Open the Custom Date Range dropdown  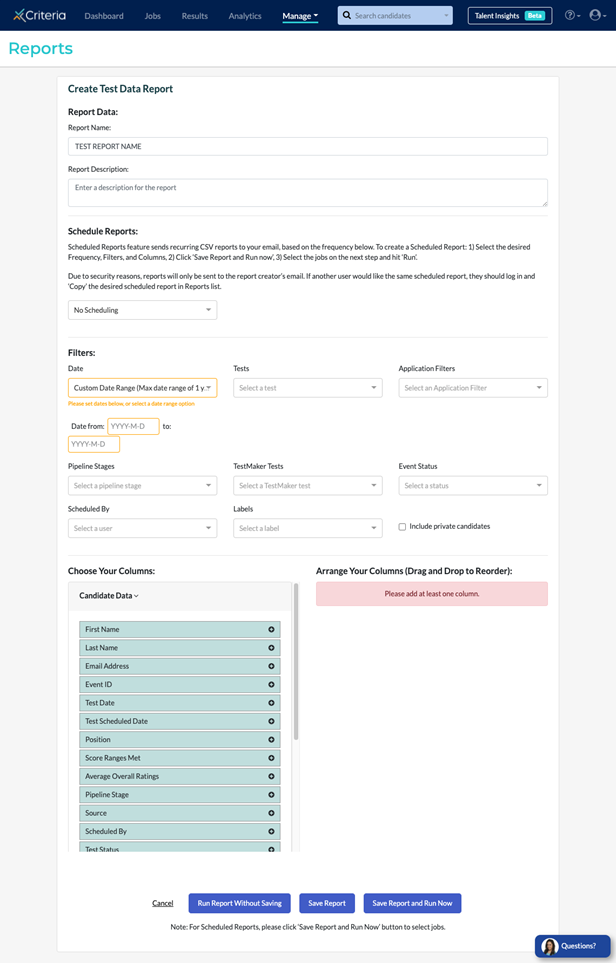(142, 388)
